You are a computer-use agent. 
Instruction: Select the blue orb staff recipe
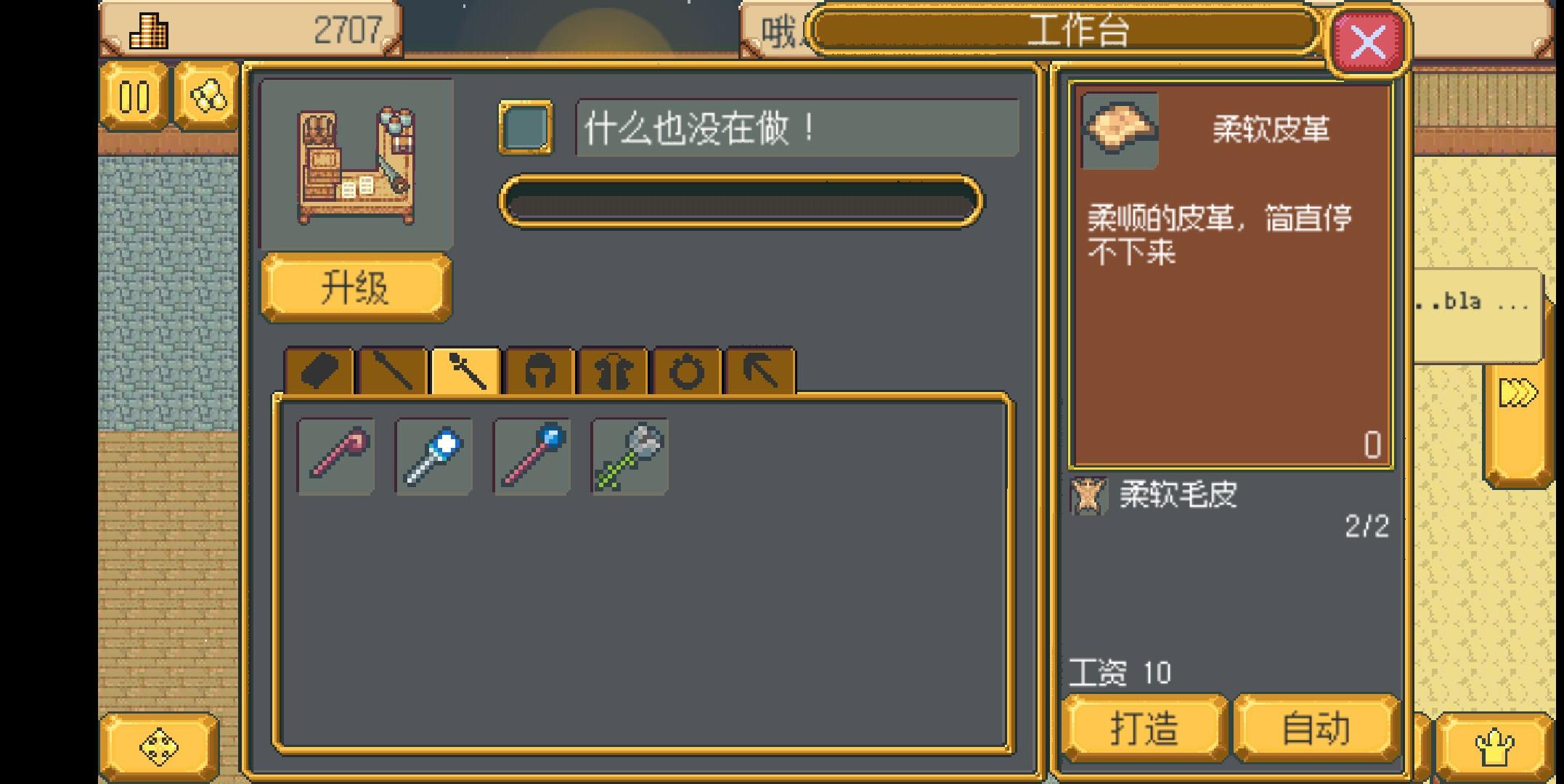point(531,457)
